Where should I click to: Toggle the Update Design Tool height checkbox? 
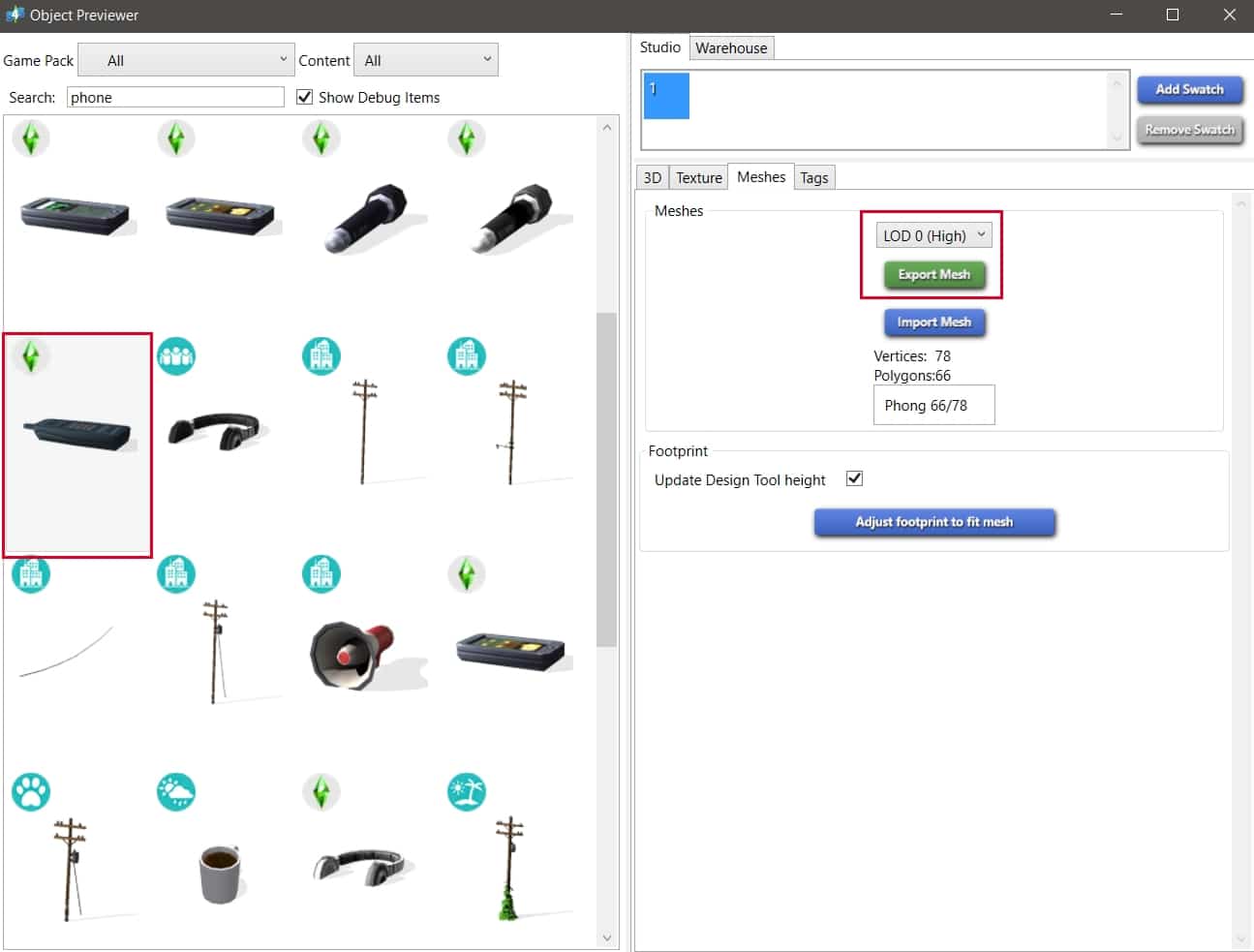click(854, 478)
